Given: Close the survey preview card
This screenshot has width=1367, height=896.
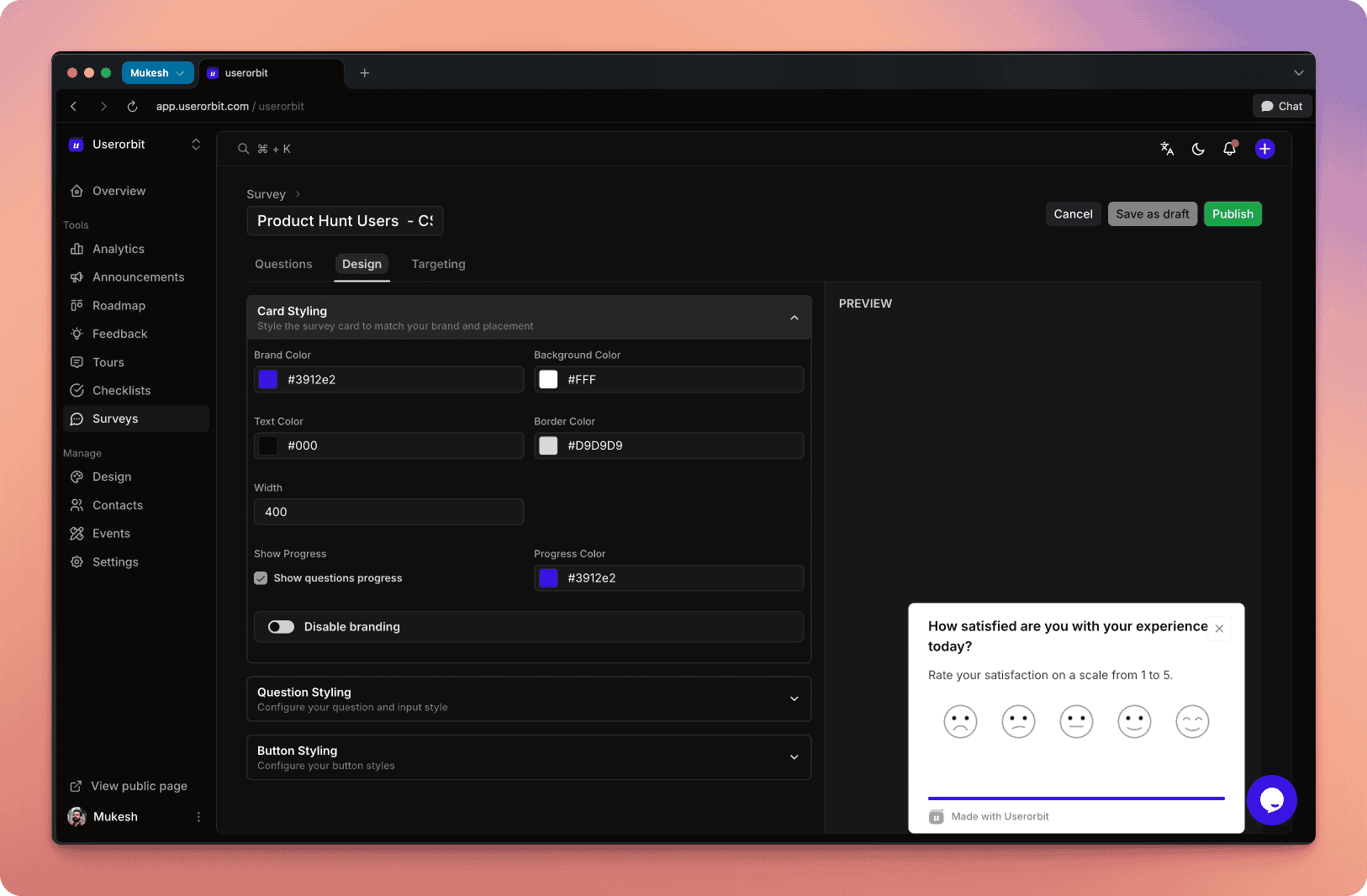Looking at the screenshot, I should (1219, 629).
